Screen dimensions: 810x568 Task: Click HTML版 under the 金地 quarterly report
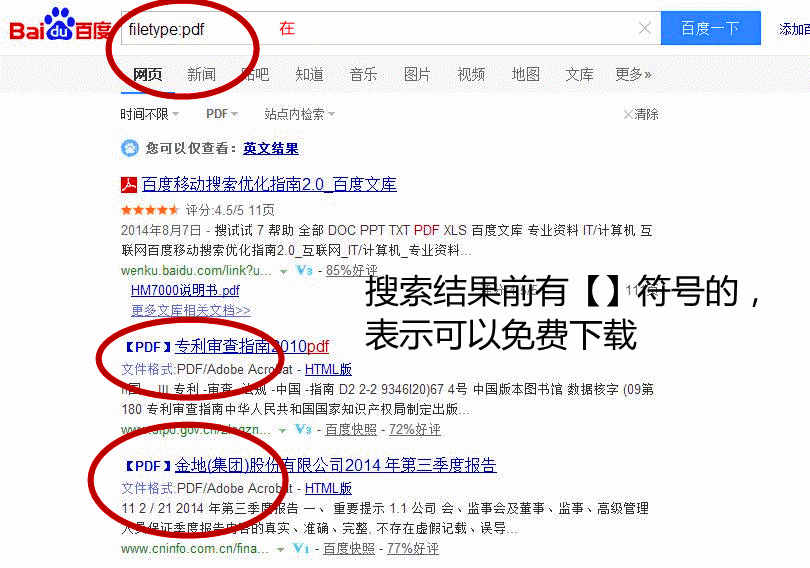[x=328, y=488]
